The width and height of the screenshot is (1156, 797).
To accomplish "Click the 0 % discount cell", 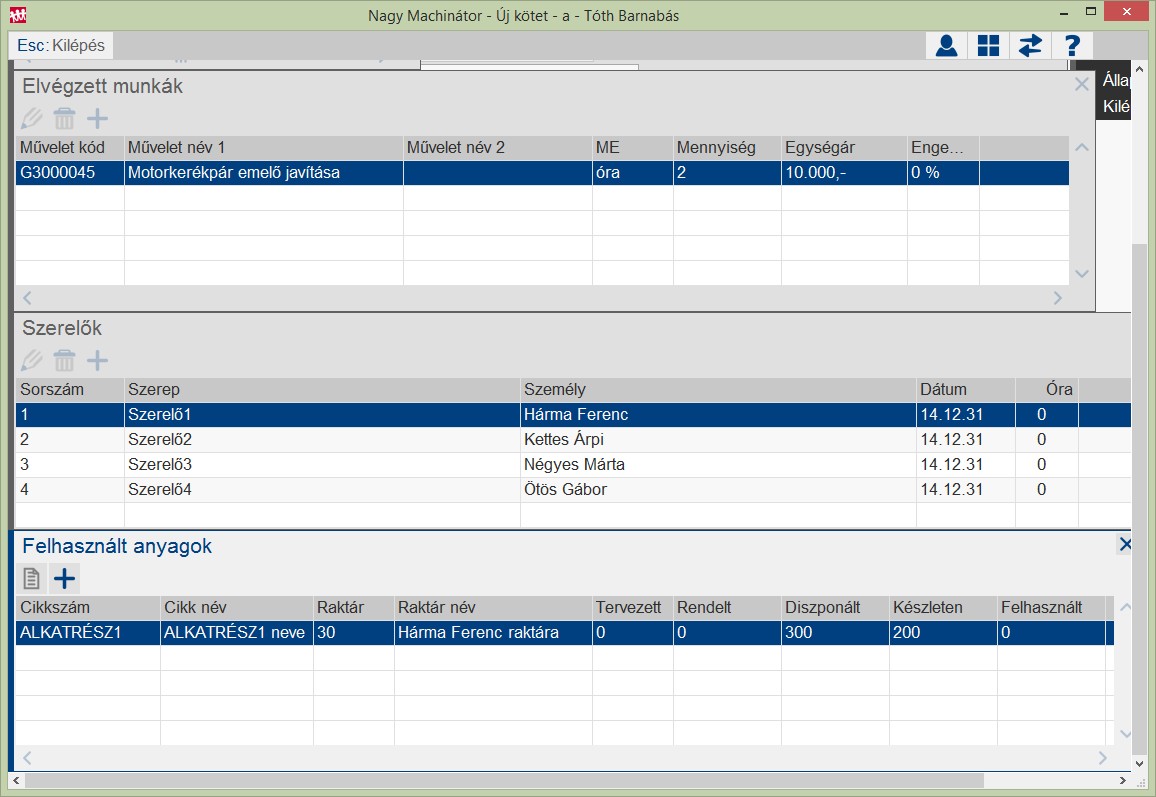I will (x=943, y=173).
